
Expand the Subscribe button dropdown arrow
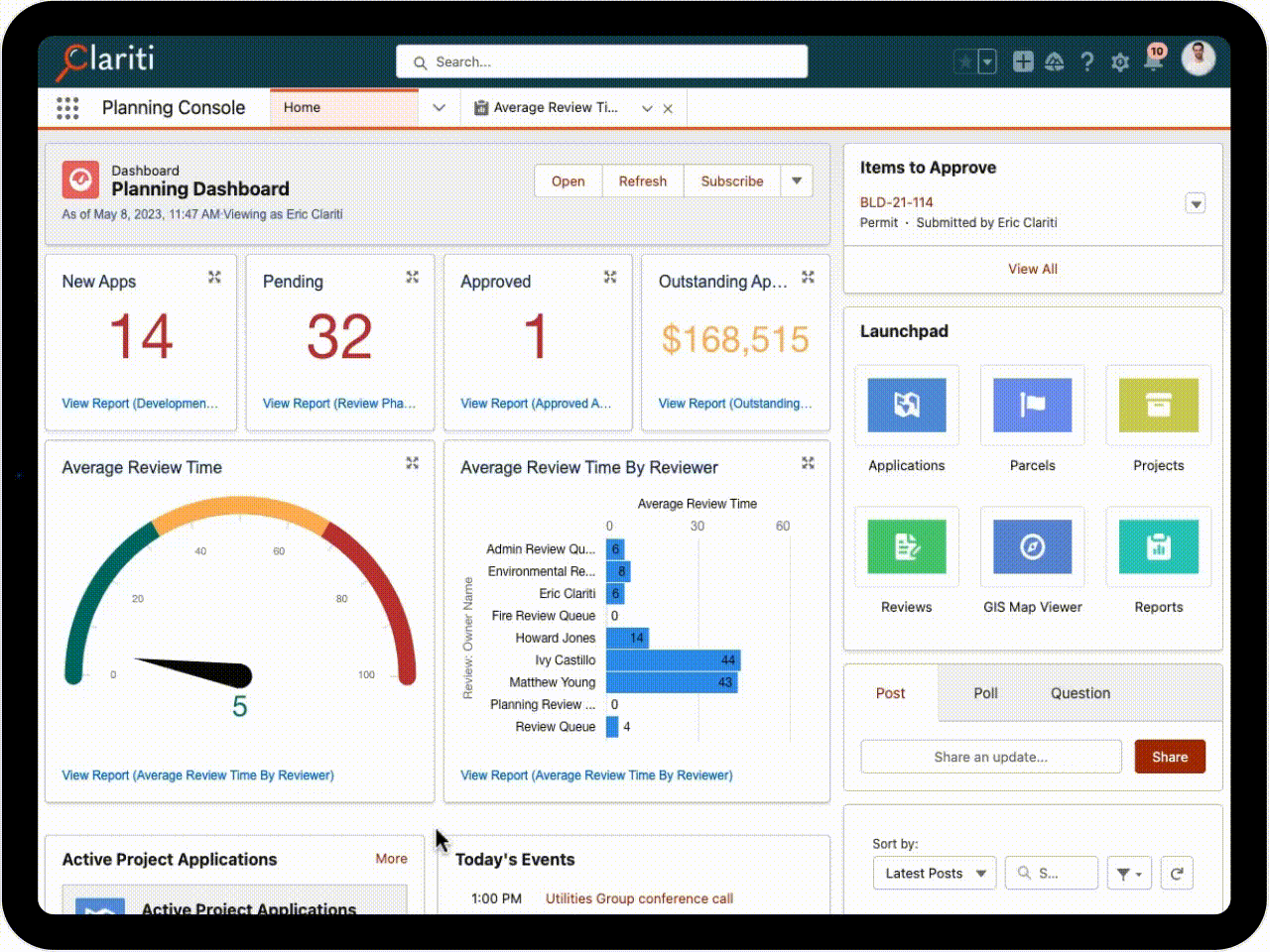(x=797, y=180)
